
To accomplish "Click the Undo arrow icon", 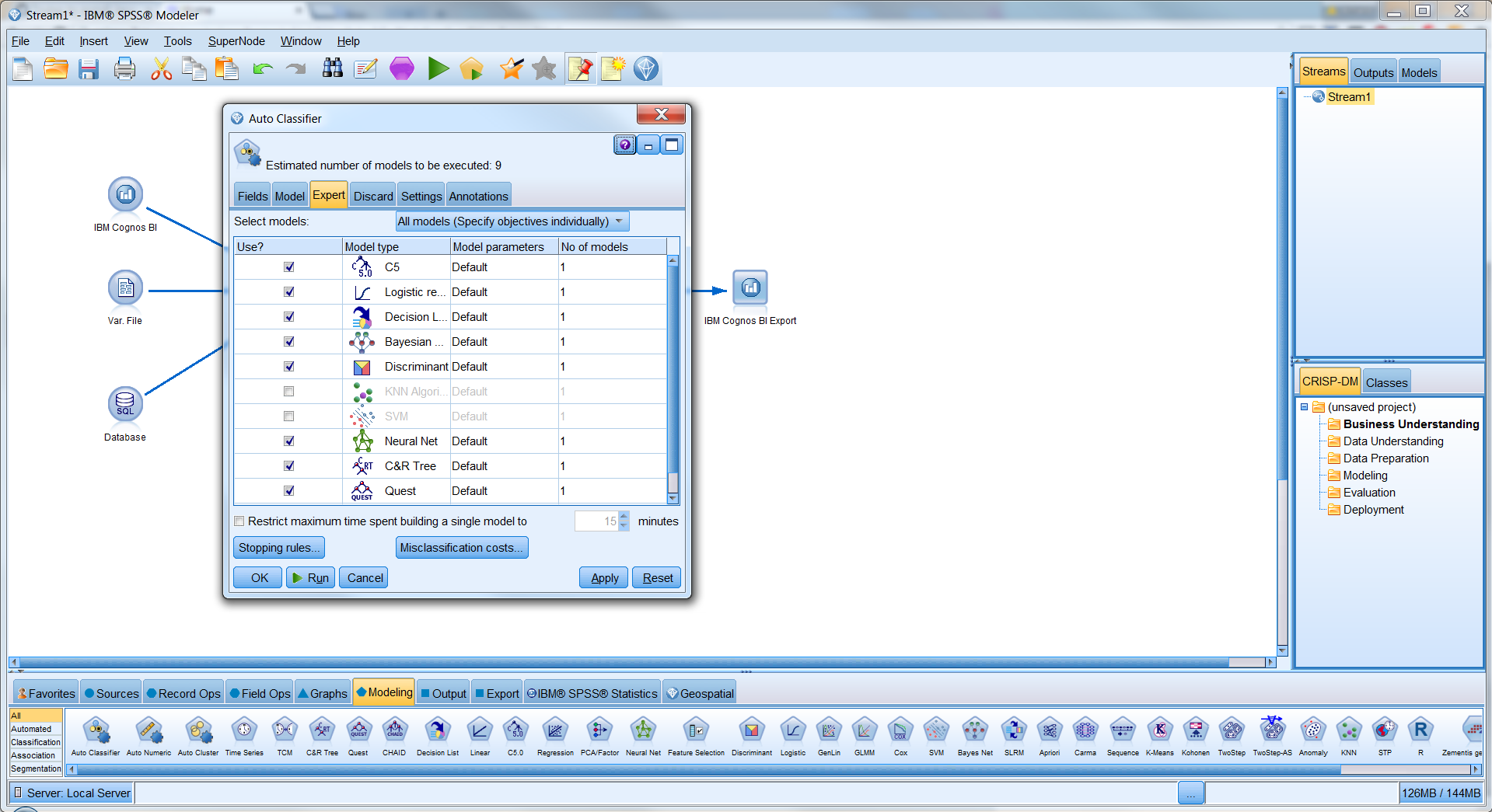I will [263, 69].
